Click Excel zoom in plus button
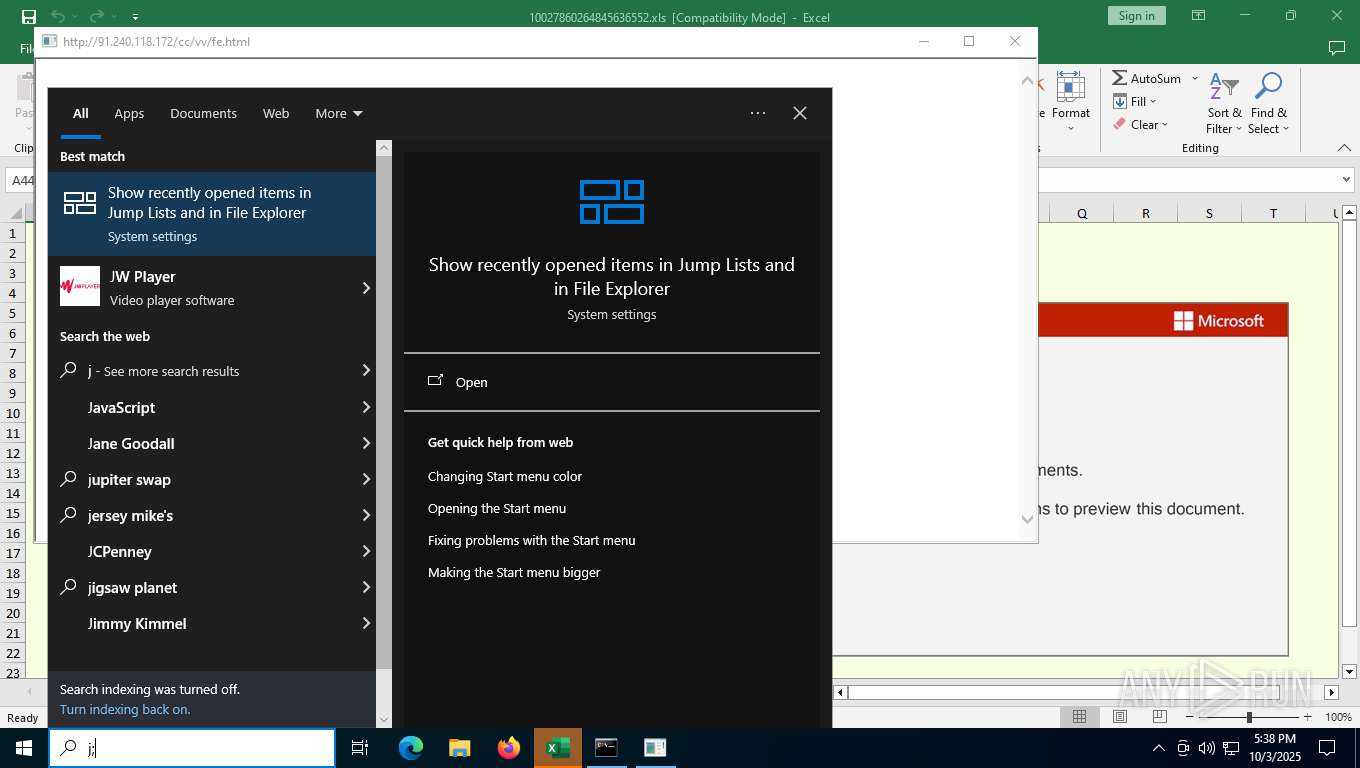The height and width of the screenshot is (768, 1360). click(x=1307, y=717)
